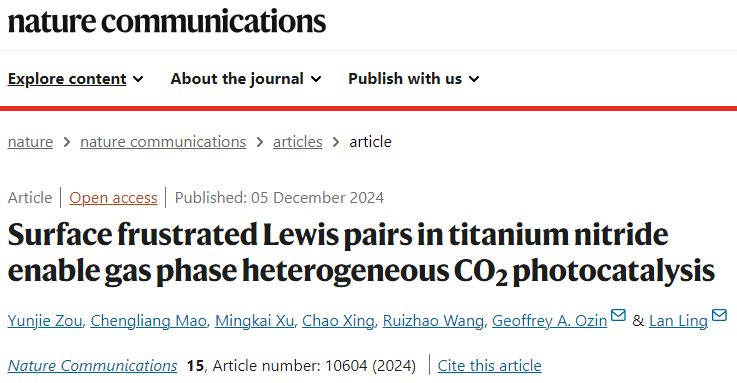Click the Geoffrey A. Ozin author name
Screen dimensions: 737x383
(x=549, y=320)
